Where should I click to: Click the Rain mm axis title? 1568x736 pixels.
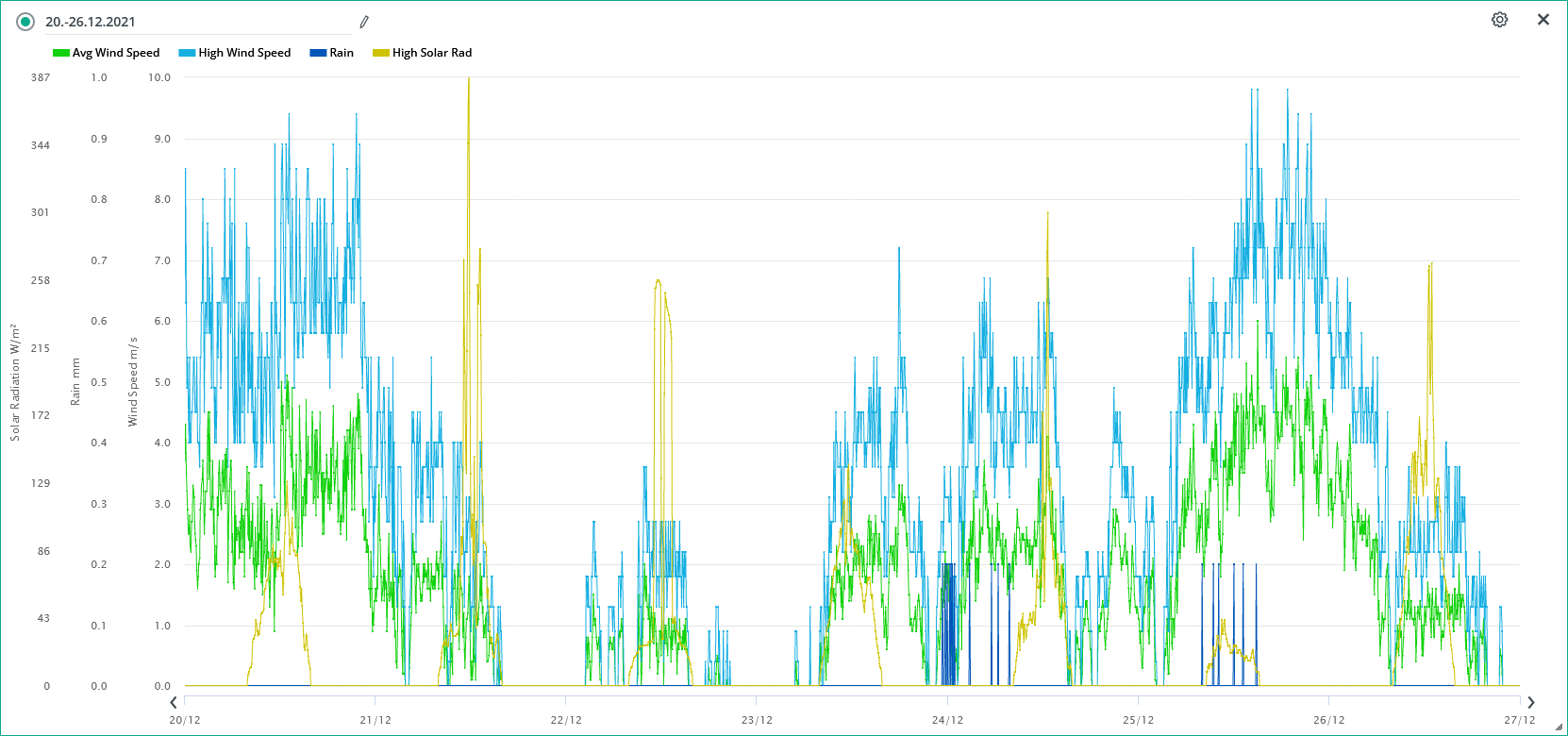(x=75, y=381)
